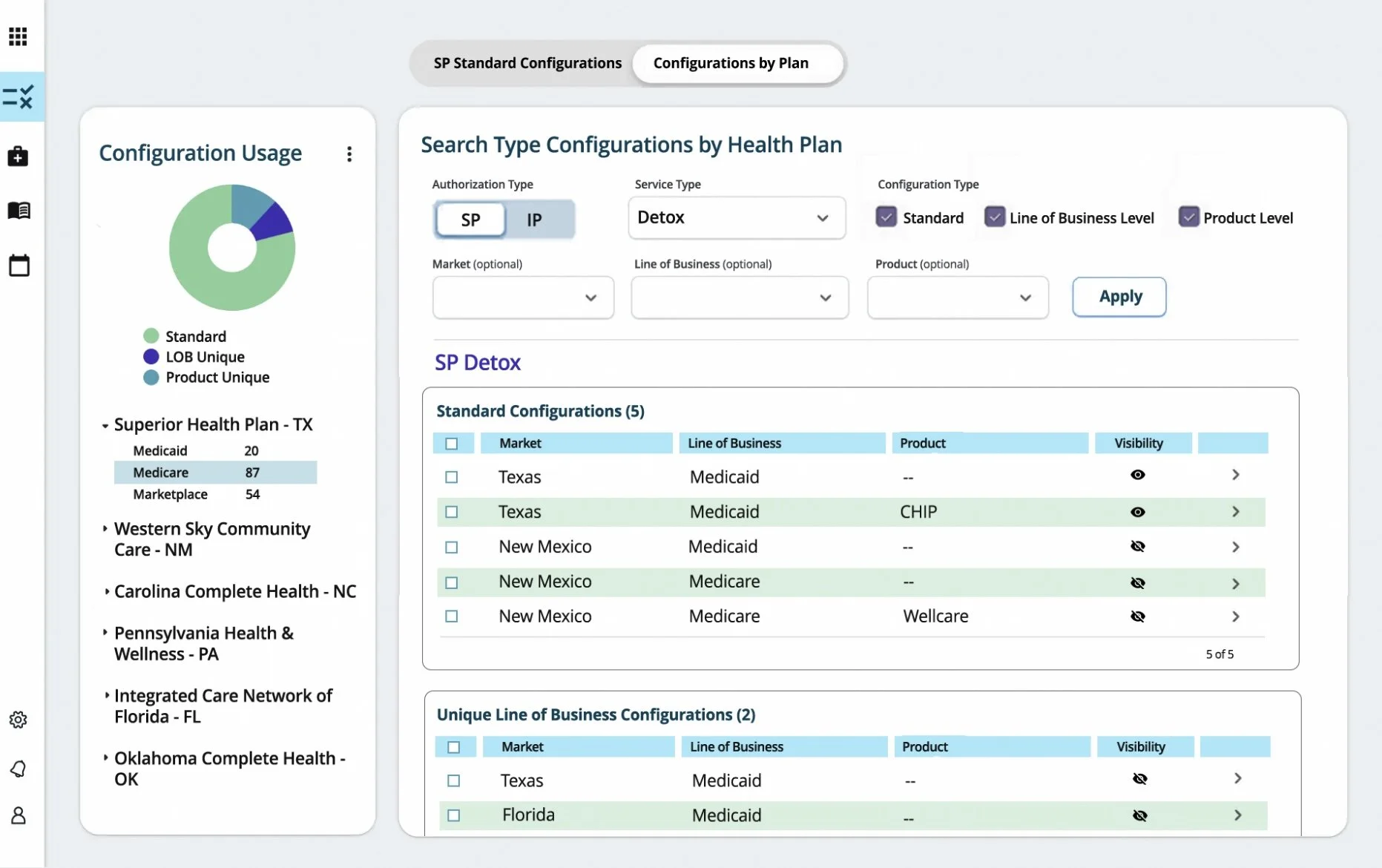Screen dimensions: 1382x868
Task: Open the apps grid icon in sidebar
Action: pyautogui.click(x=18, y=36)
